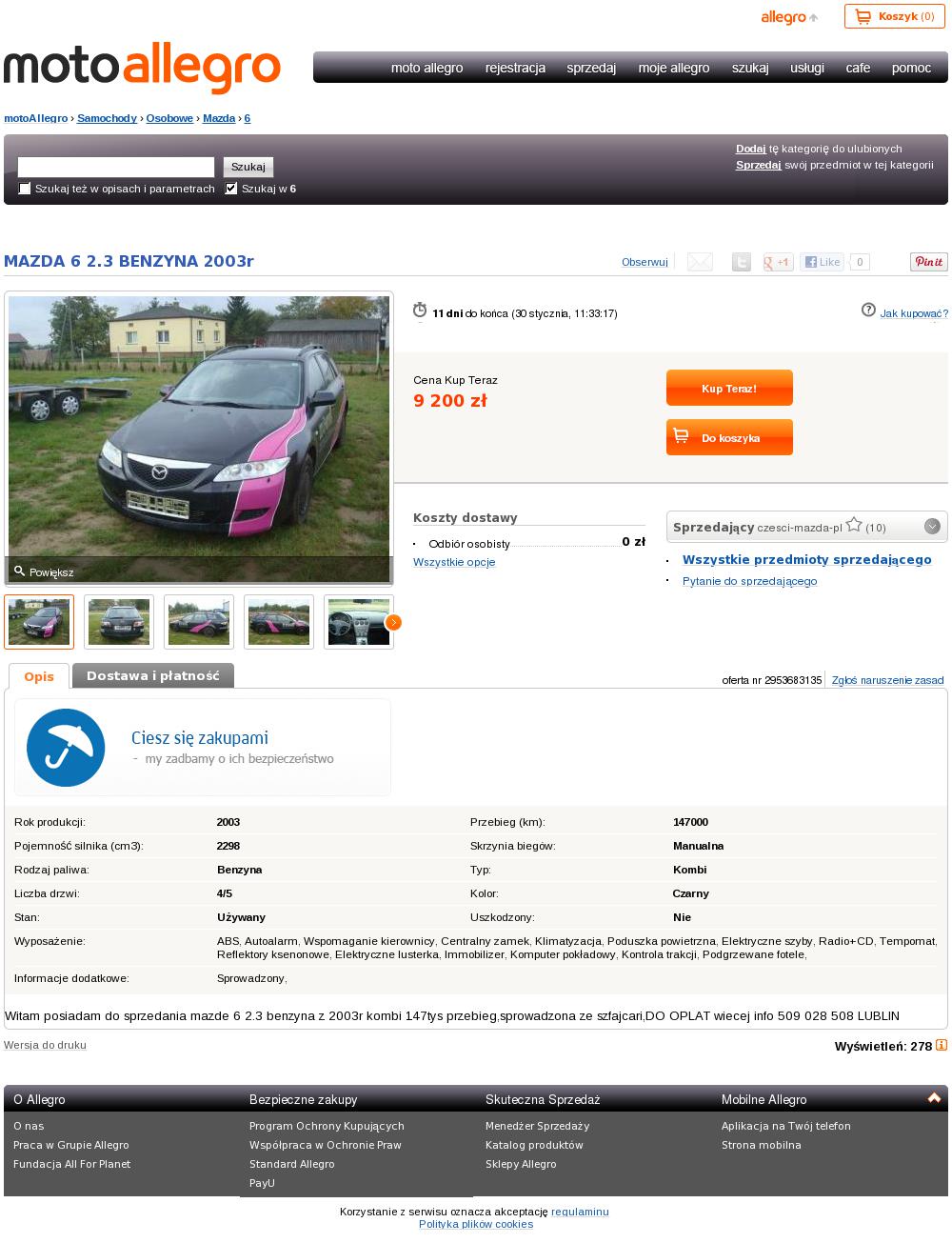Click the Jak kupować help icon
Screen dimensions: 952x1243
click(868, 310)
